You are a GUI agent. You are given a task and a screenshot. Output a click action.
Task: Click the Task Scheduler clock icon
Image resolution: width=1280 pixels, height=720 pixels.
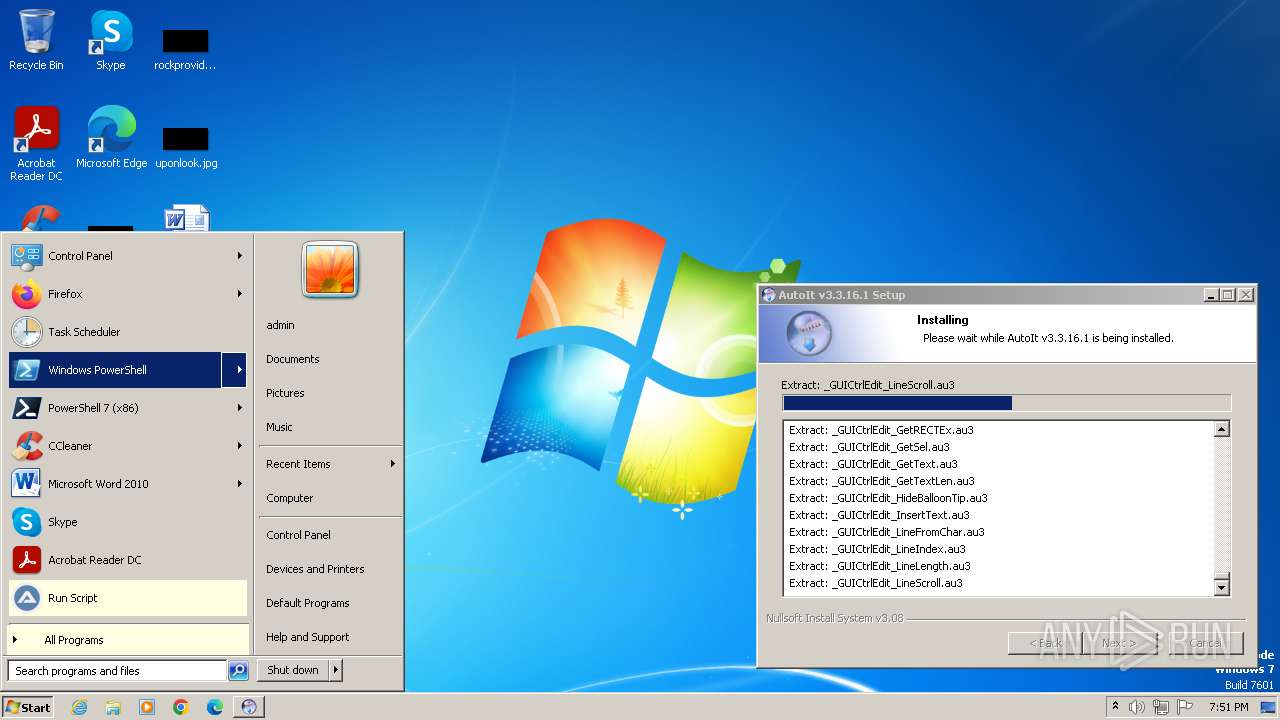tap(27, 332)
